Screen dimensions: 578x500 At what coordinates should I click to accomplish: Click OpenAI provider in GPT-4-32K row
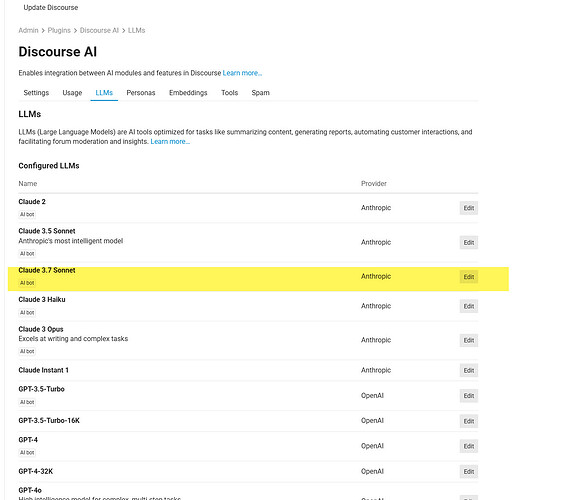tap(372, 471)
